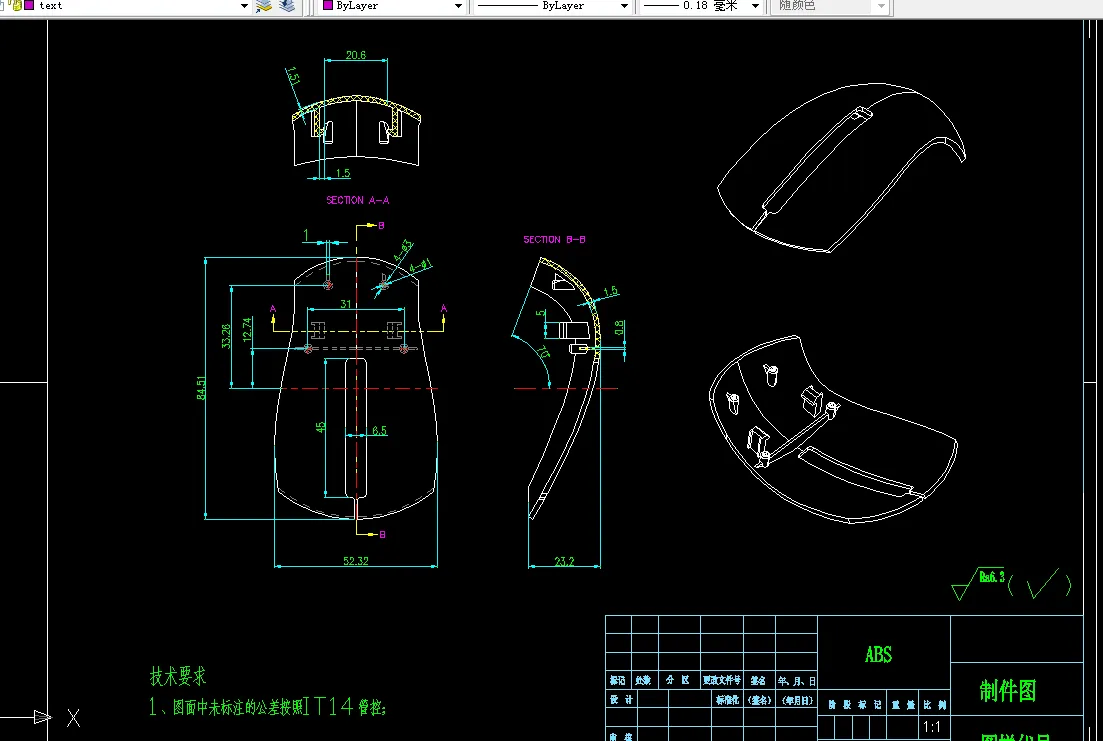The width and height of the screenshot is (1103, 741).
Task: Select the 23.2 dimension under the side view
Action: [564, 562]
